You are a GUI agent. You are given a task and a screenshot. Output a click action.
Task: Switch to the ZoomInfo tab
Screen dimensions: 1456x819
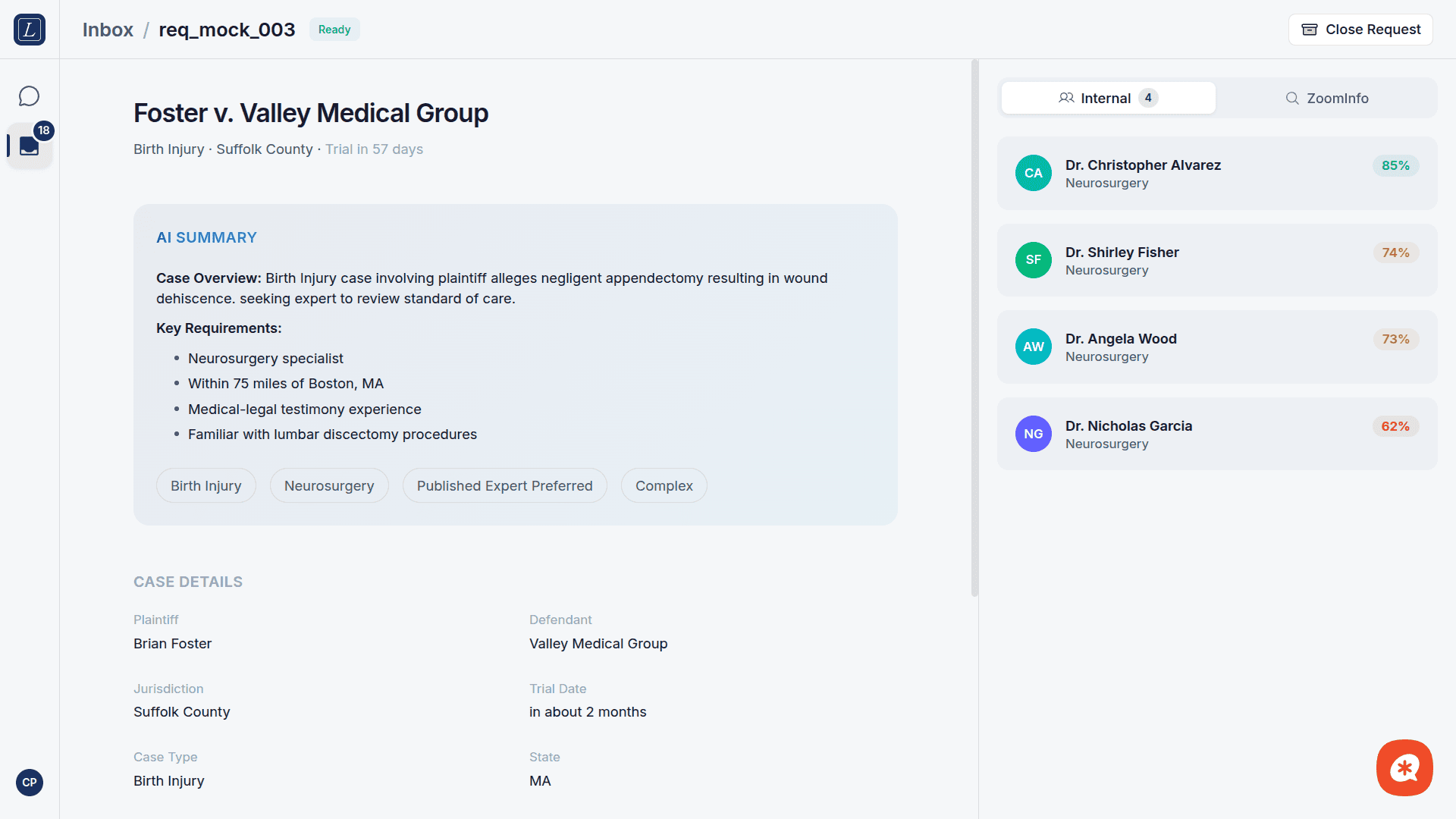[1326, 98]
